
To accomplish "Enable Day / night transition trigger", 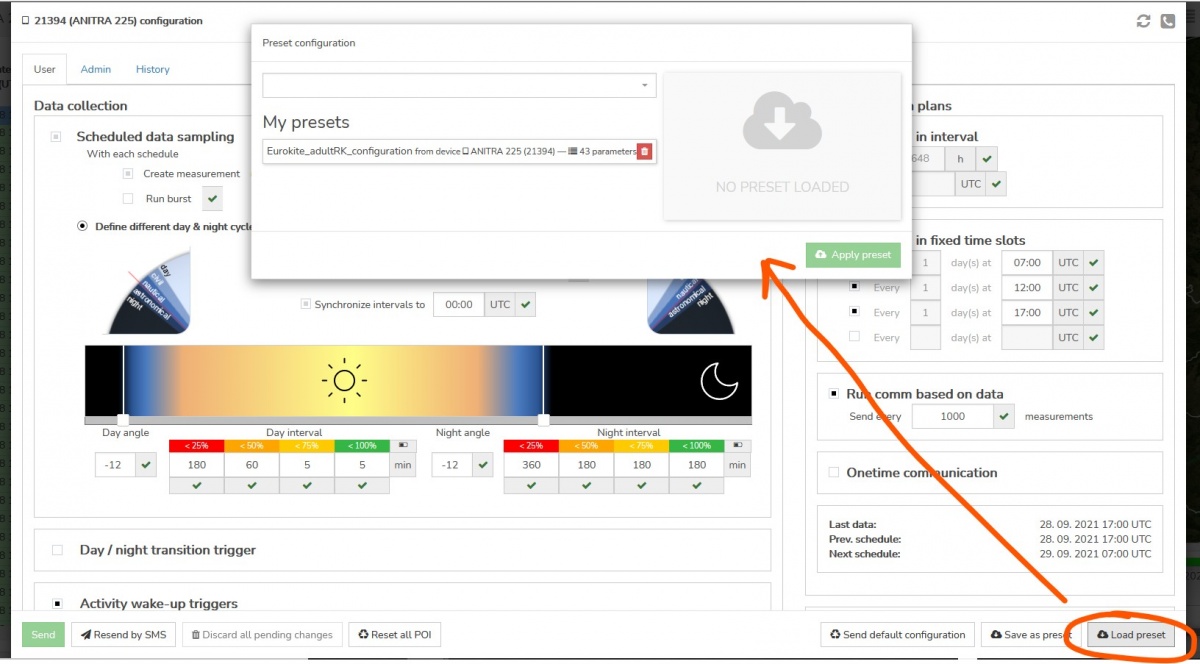I will click(57, 550).
